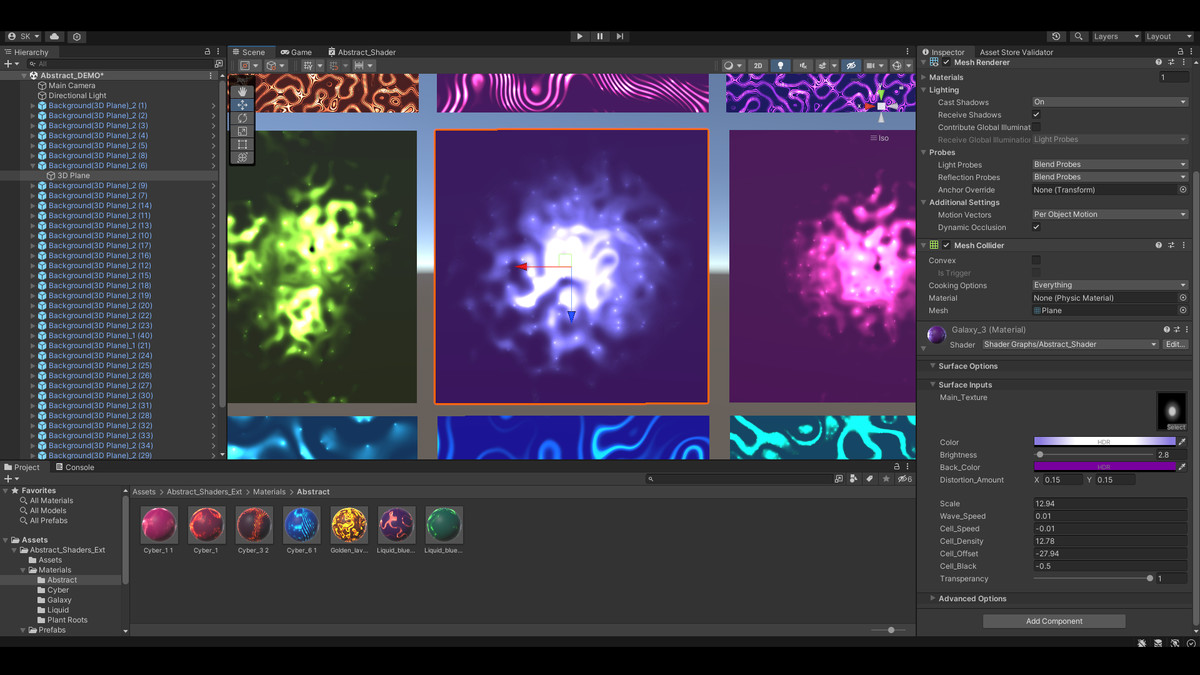Image resolution: width=1200 pixels, height=675 pixels.
Task: Click the Add Component button
Action: (x=1054, y=621)
